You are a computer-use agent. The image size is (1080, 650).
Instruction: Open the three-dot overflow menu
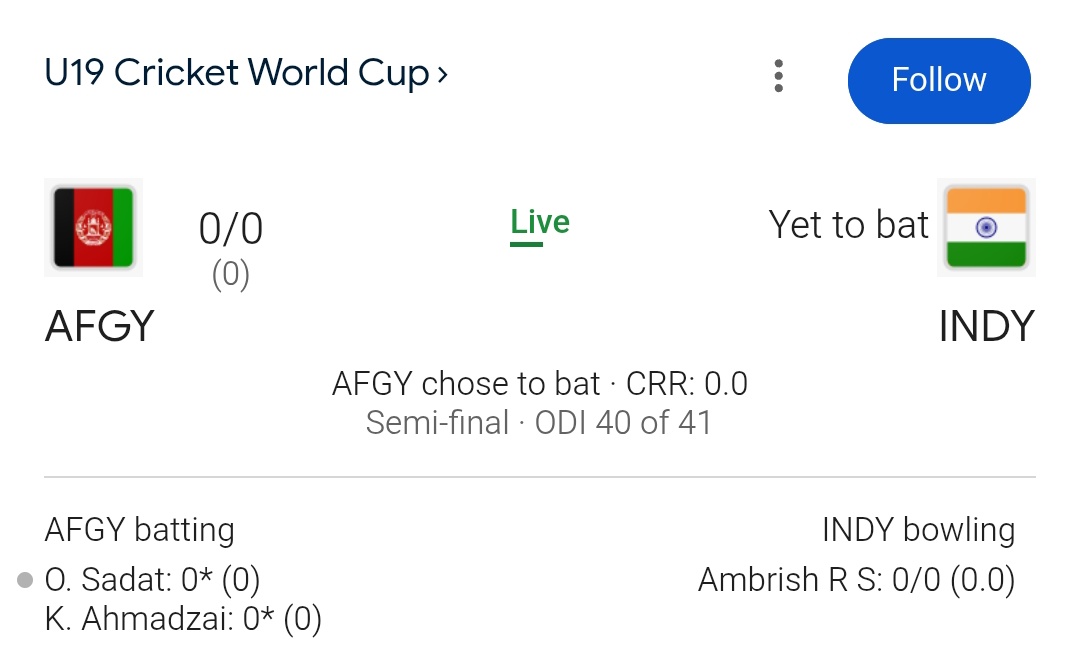coord(778,75)
